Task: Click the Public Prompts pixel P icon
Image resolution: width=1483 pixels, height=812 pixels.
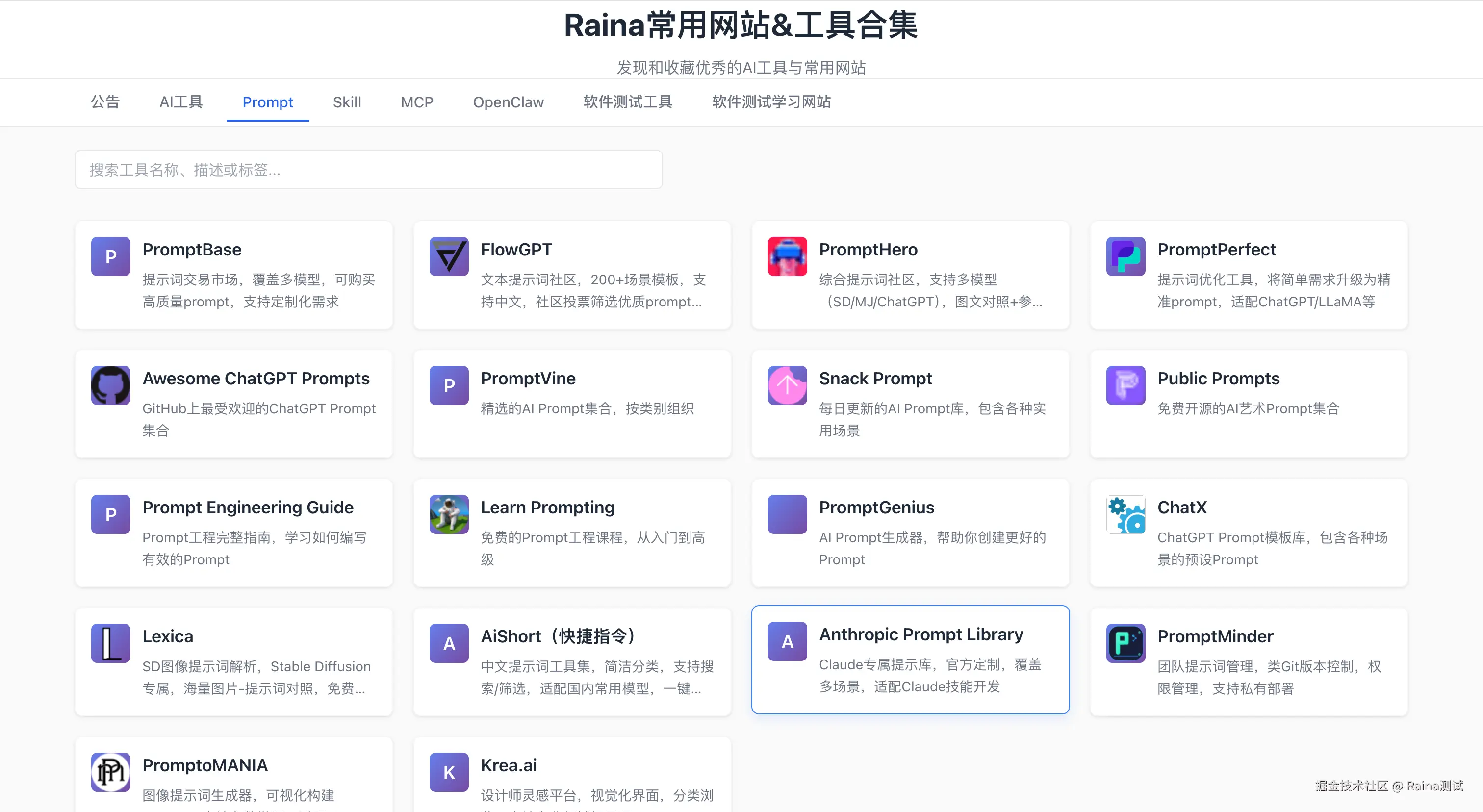Action: pos(1125,385)
